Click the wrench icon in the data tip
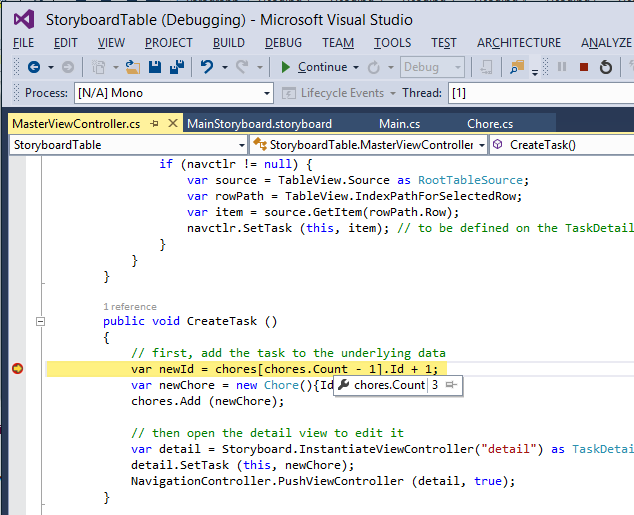This screenshot has width=634, height=515. pos(343,384)
